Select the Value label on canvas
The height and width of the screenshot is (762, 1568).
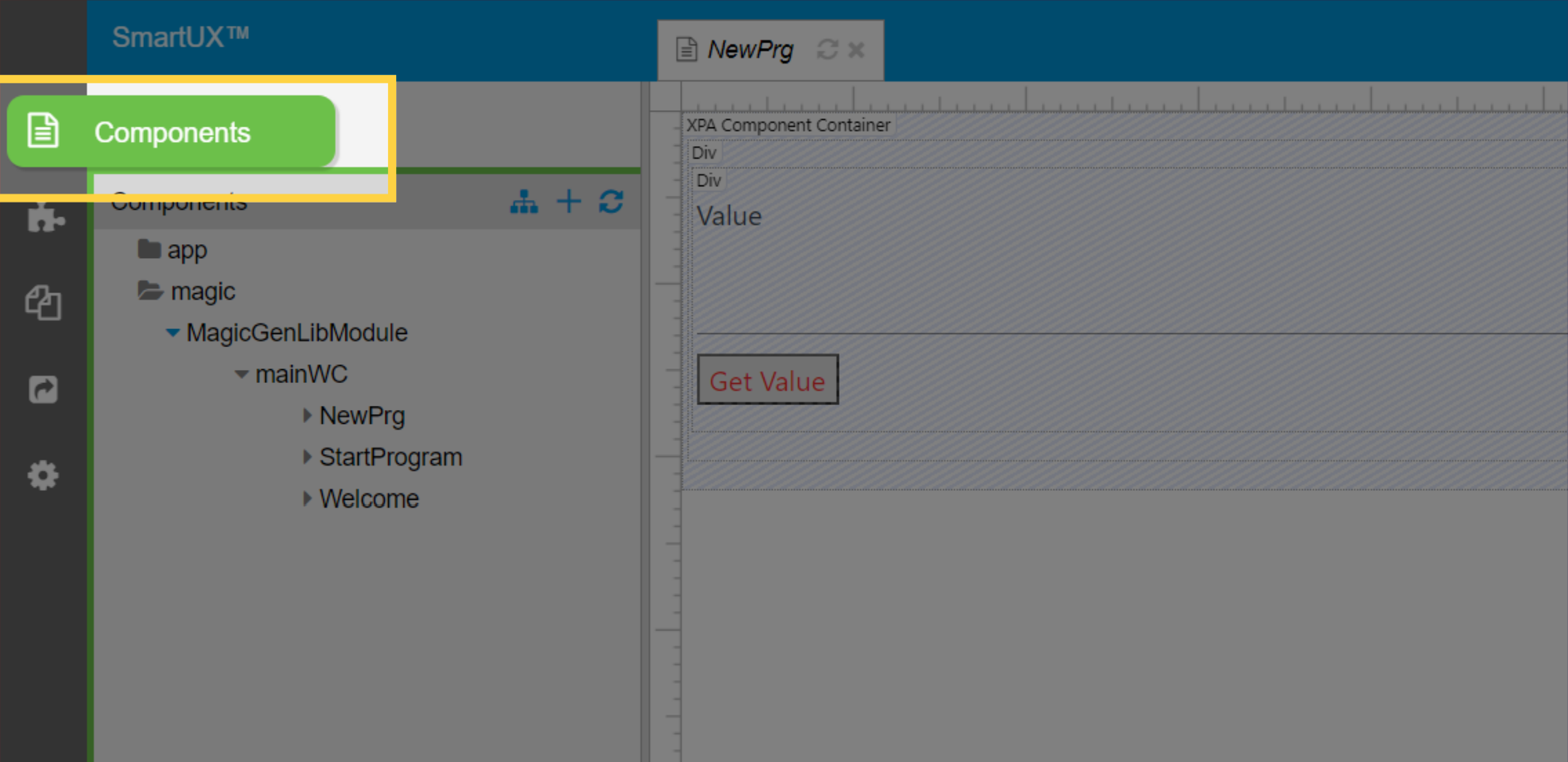728,216
